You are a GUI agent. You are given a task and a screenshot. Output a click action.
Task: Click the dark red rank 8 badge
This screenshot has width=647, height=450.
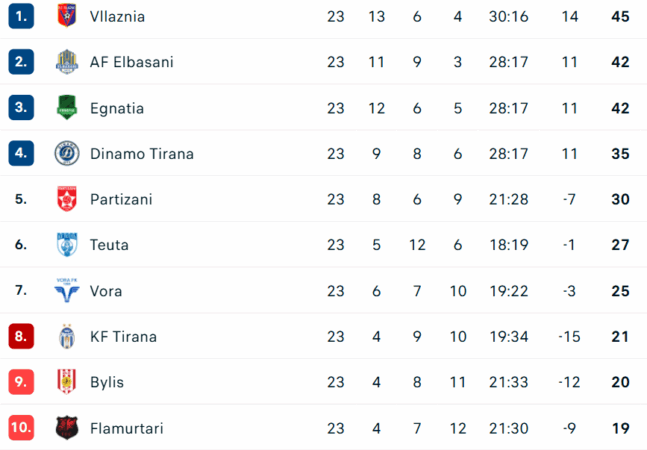pos(21,337)
